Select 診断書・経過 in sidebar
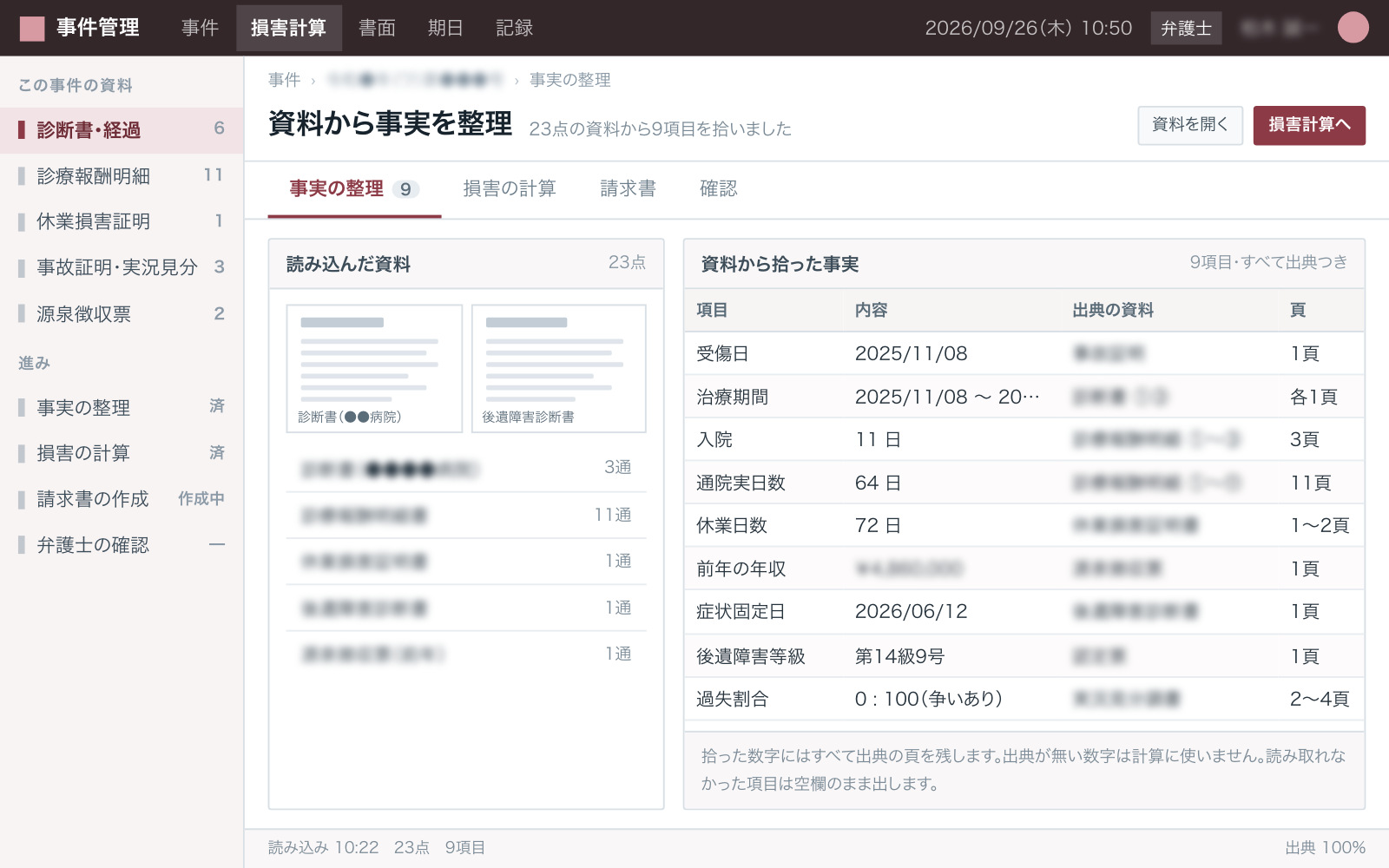This screenshot has height=868, width=1389. [x=122, y=130]
